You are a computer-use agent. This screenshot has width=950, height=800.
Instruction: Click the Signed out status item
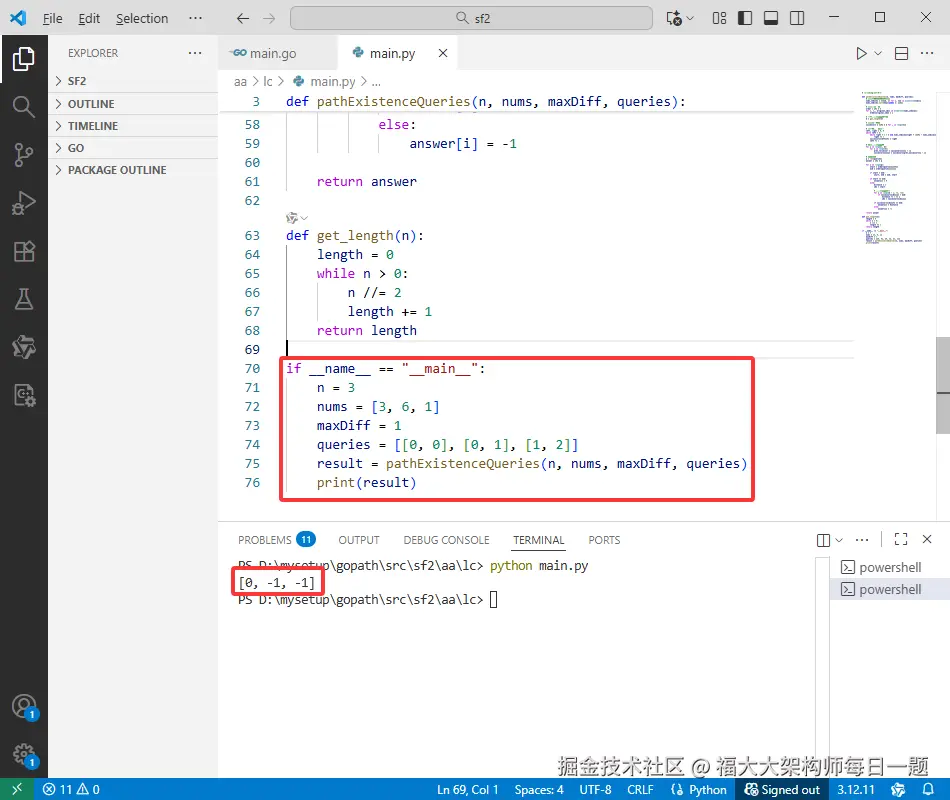[782, 789]
